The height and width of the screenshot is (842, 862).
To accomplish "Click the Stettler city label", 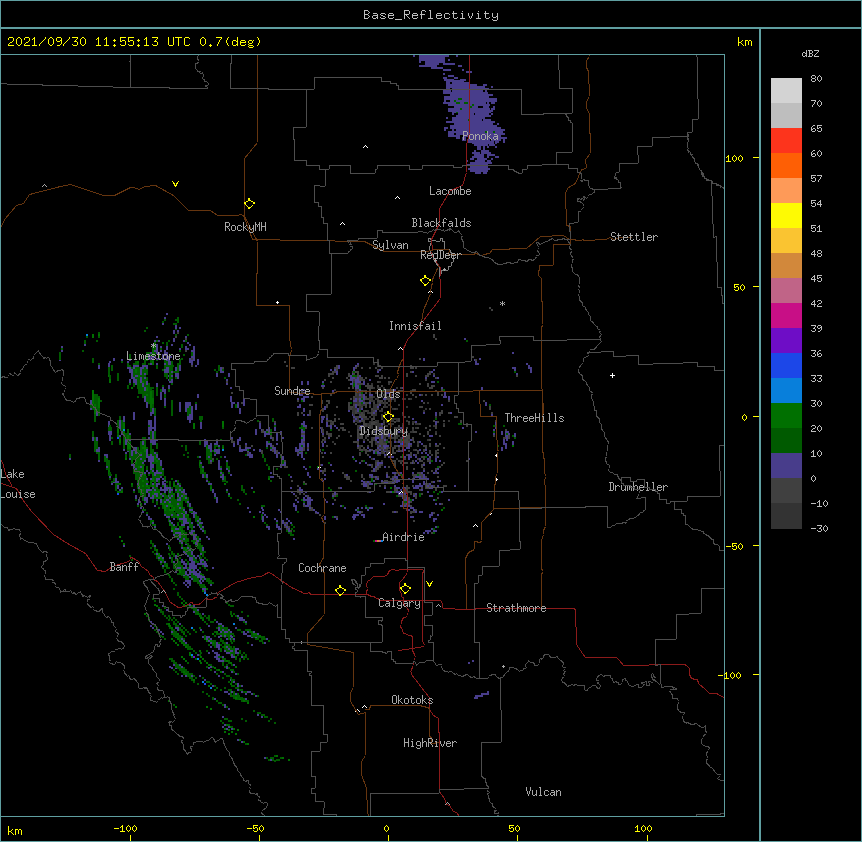I will [634, 237].
